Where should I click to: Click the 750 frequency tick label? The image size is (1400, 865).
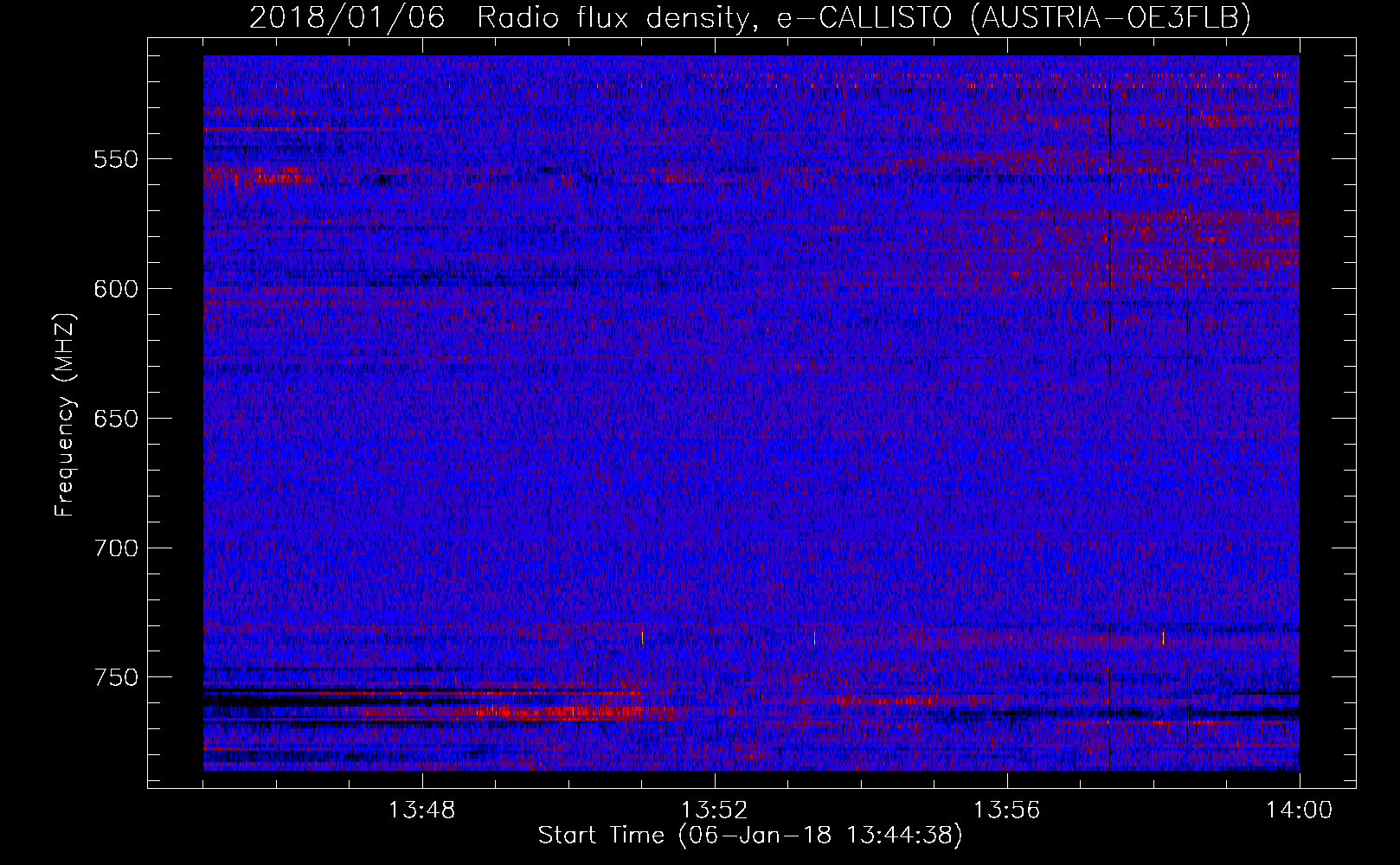[115, 677]
